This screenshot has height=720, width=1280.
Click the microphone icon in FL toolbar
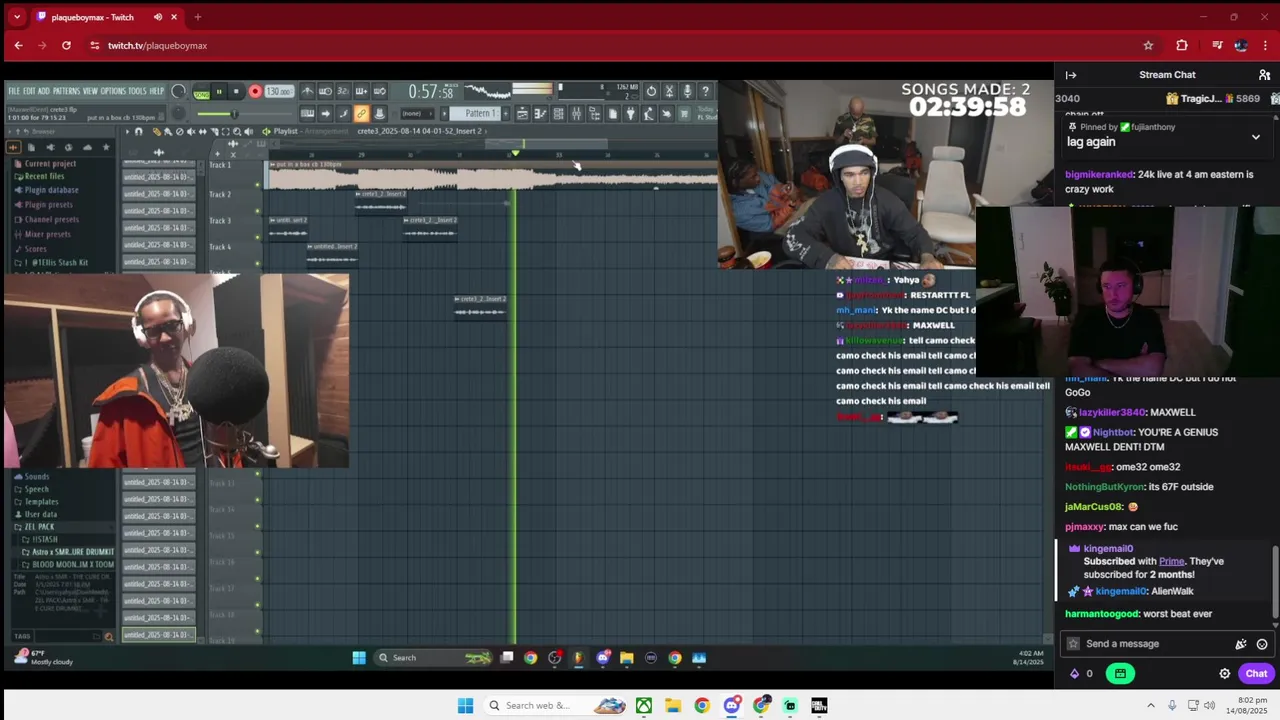(x=687, y=91)
